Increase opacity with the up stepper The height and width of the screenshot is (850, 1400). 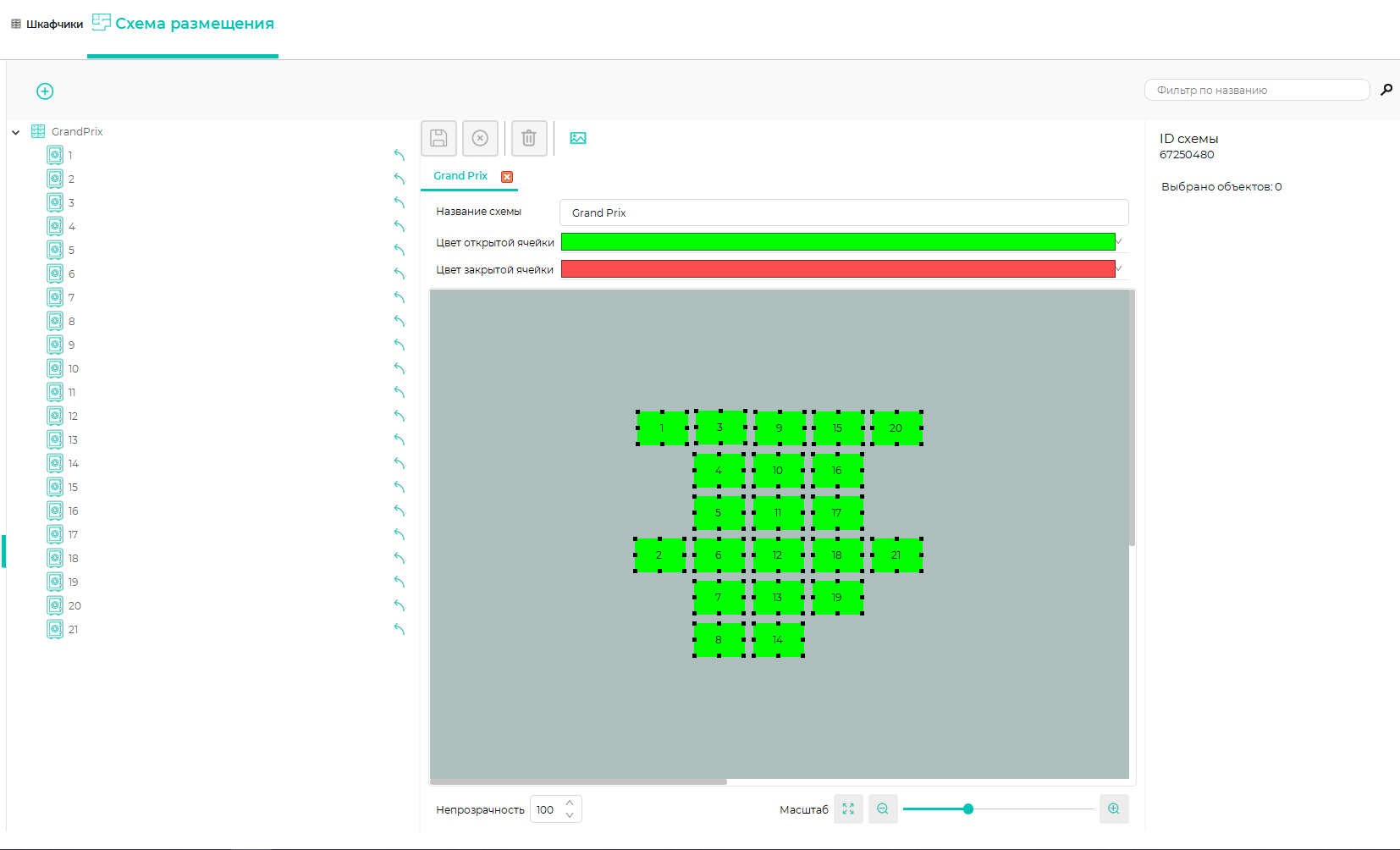570,803
